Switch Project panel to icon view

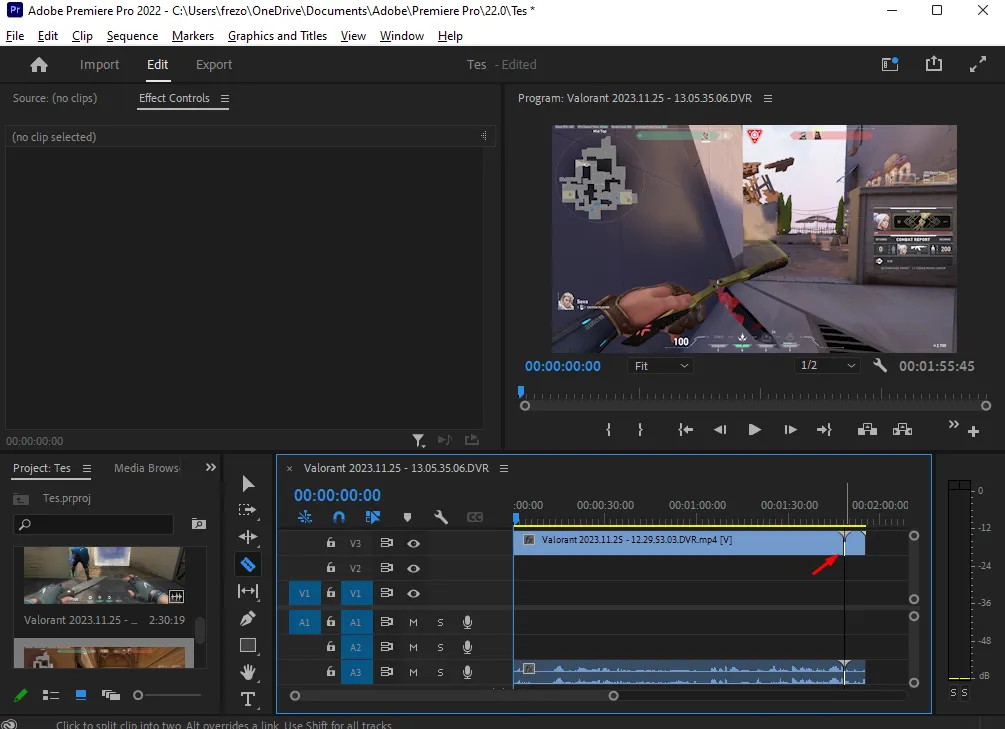point(81,695)
